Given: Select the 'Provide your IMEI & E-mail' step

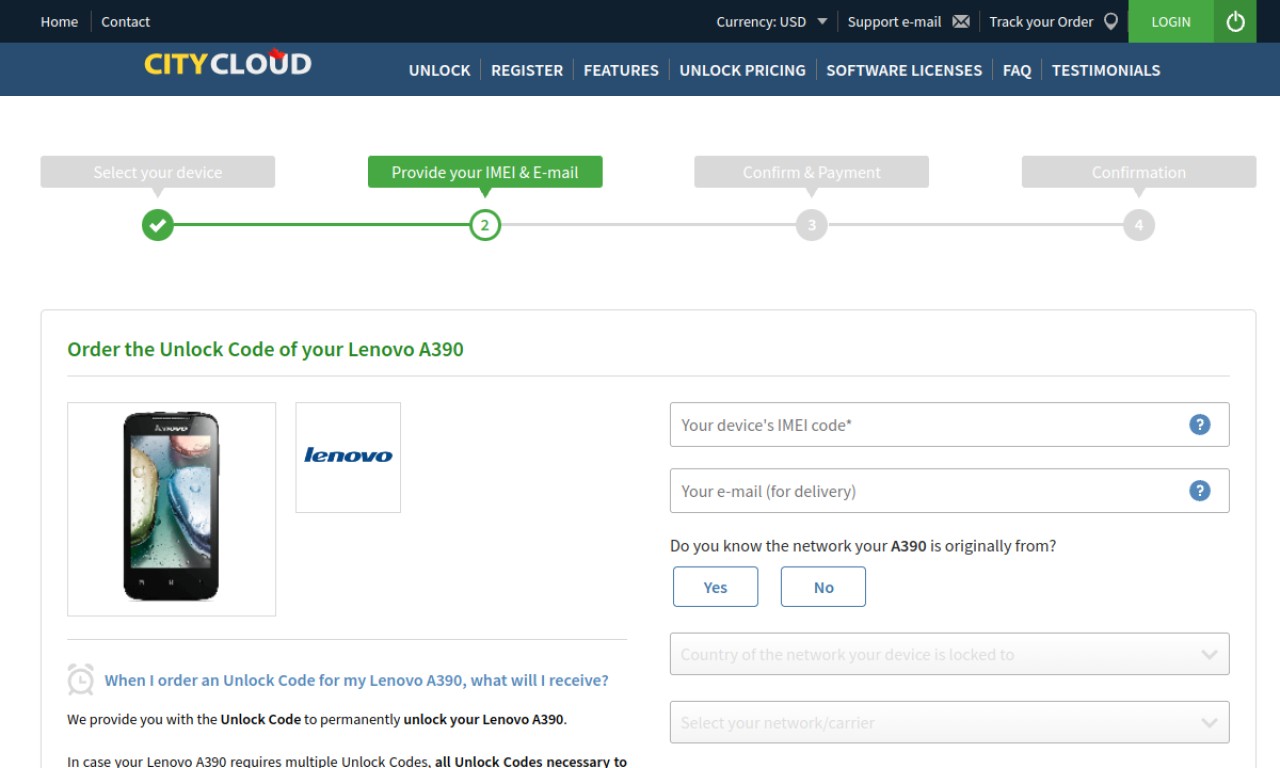Looking at the screenshot, I should coord(485,172).
